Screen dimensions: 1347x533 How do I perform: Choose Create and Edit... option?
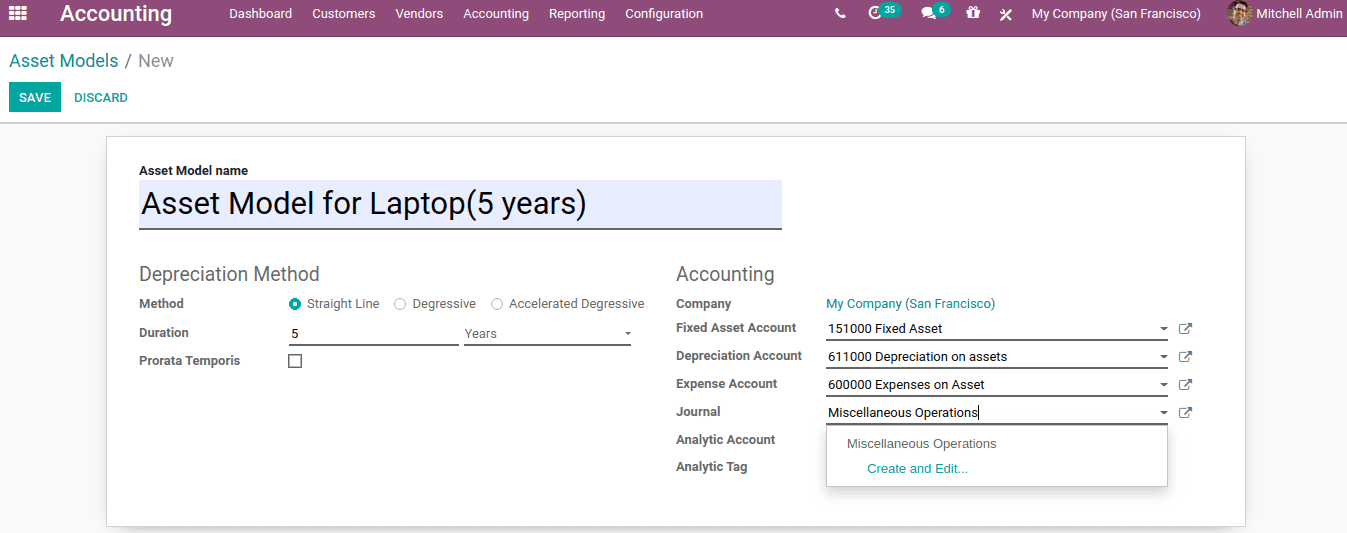pos(917,468)
